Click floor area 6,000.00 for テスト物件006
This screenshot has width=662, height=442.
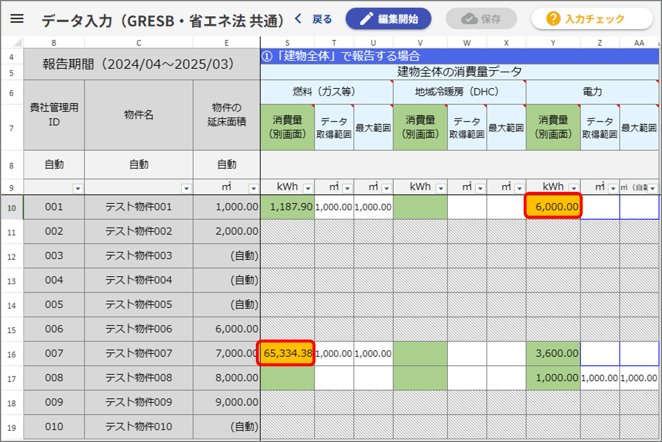click(x=227, y=329)
